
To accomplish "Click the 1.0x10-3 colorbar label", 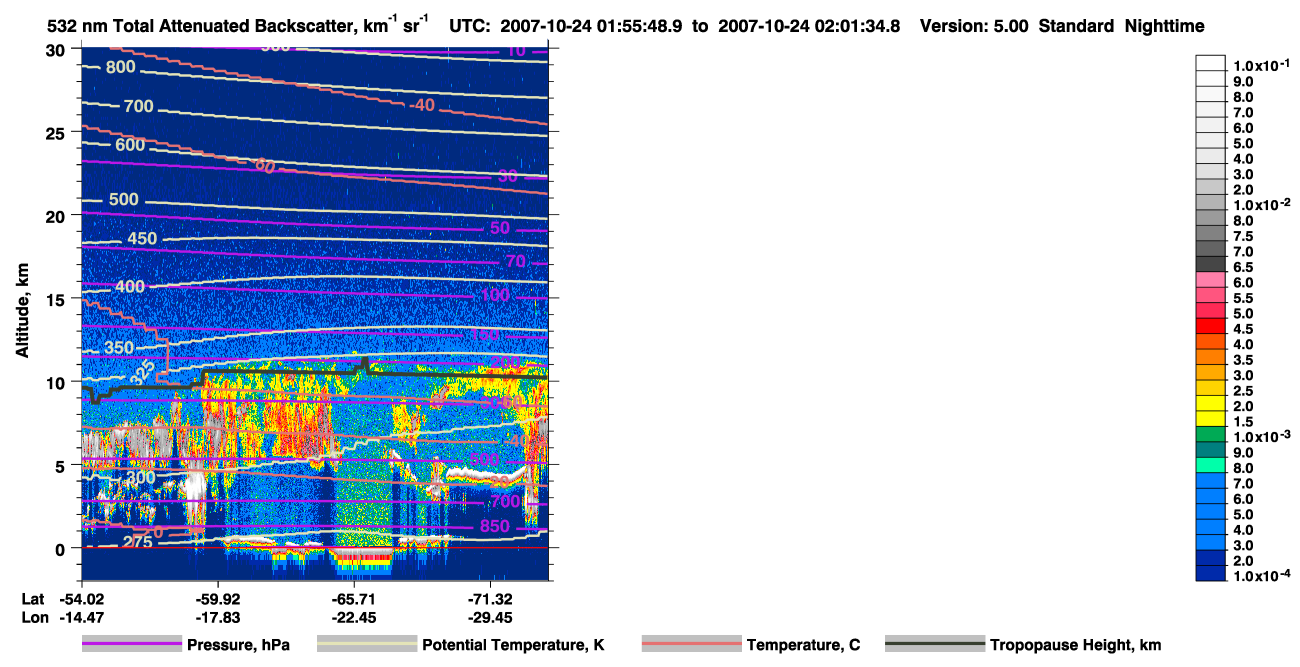I will pyautogui.click(x=1261, y=436).
